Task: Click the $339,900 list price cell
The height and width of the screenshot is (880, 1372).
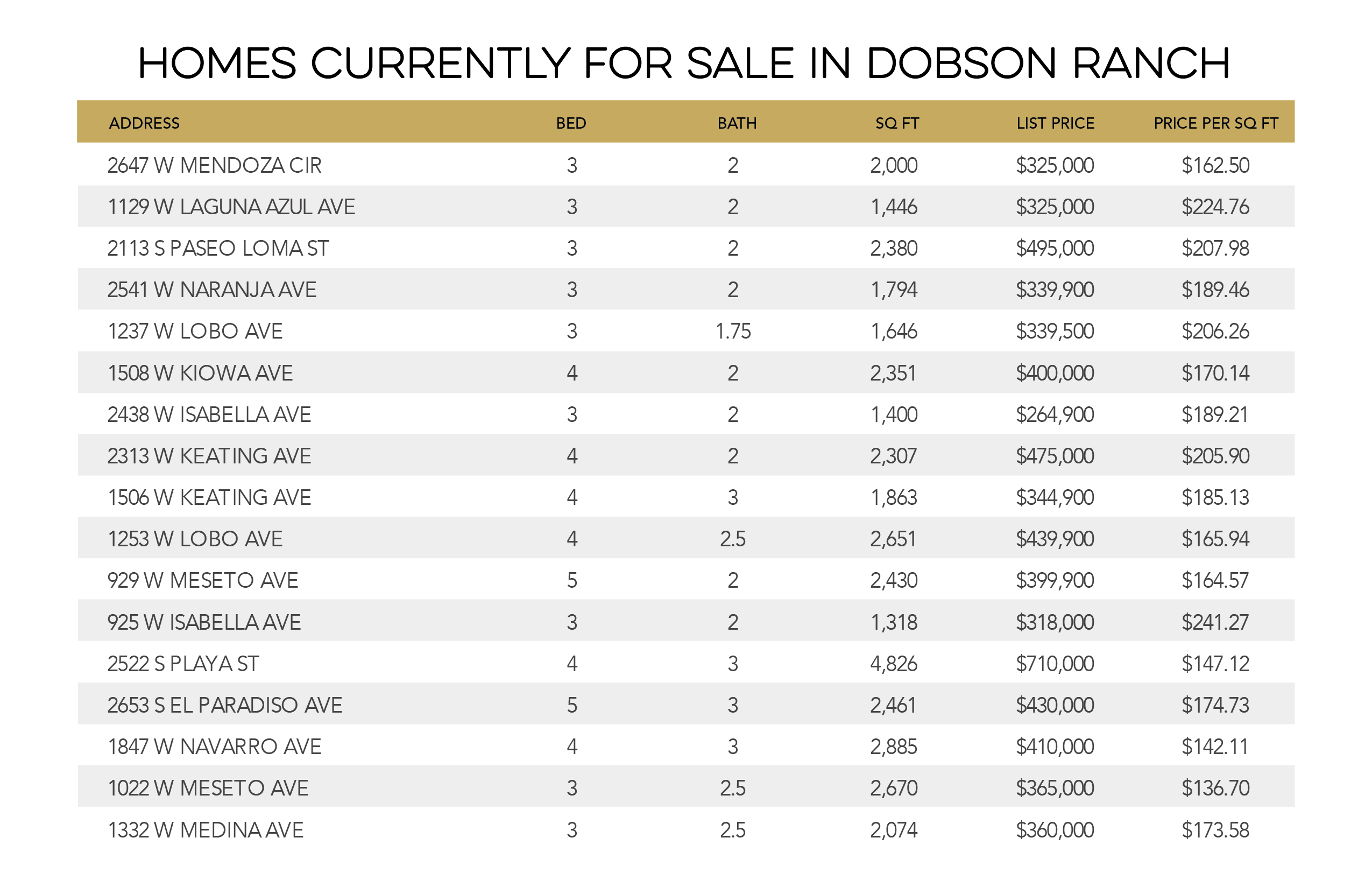Action: [x=1055, y=290]
